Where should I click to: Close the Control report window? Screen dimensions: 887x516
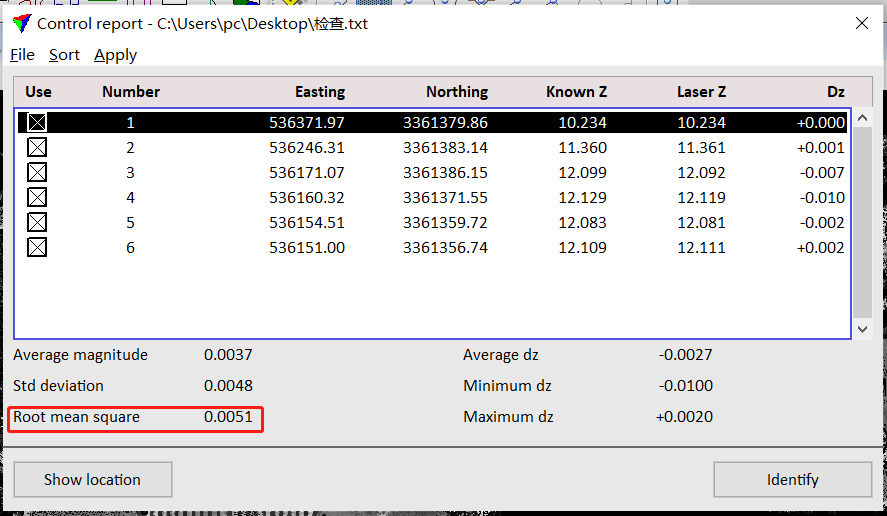point(861,23)
